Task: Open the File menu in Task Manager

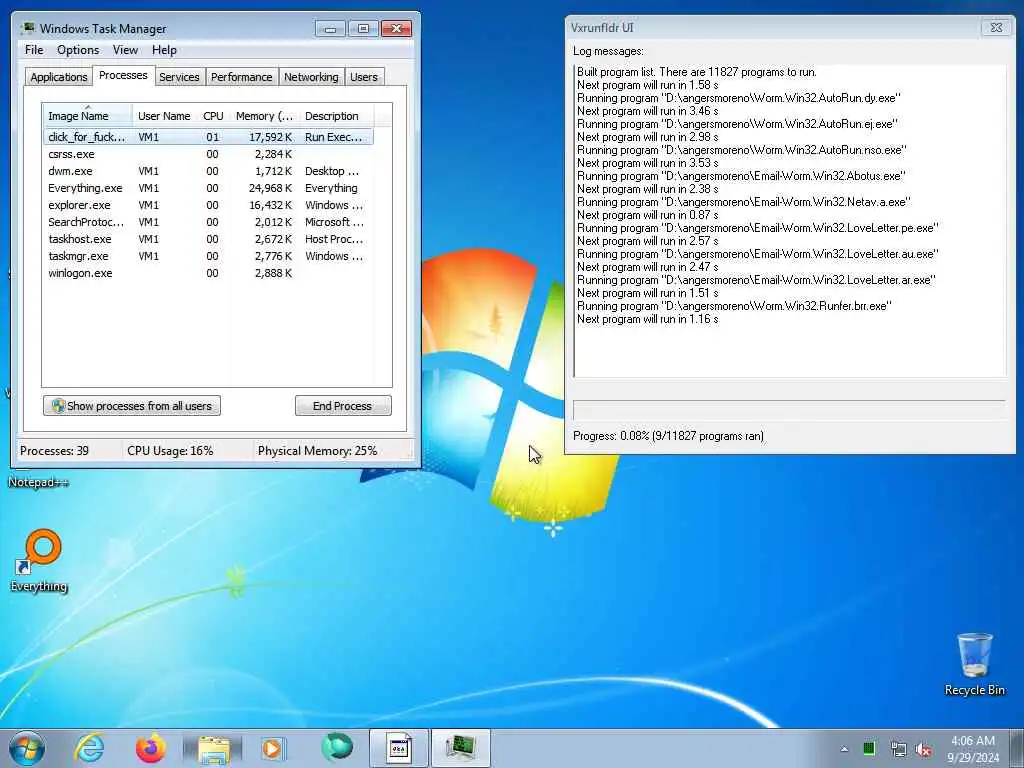Action: [34, 50]
